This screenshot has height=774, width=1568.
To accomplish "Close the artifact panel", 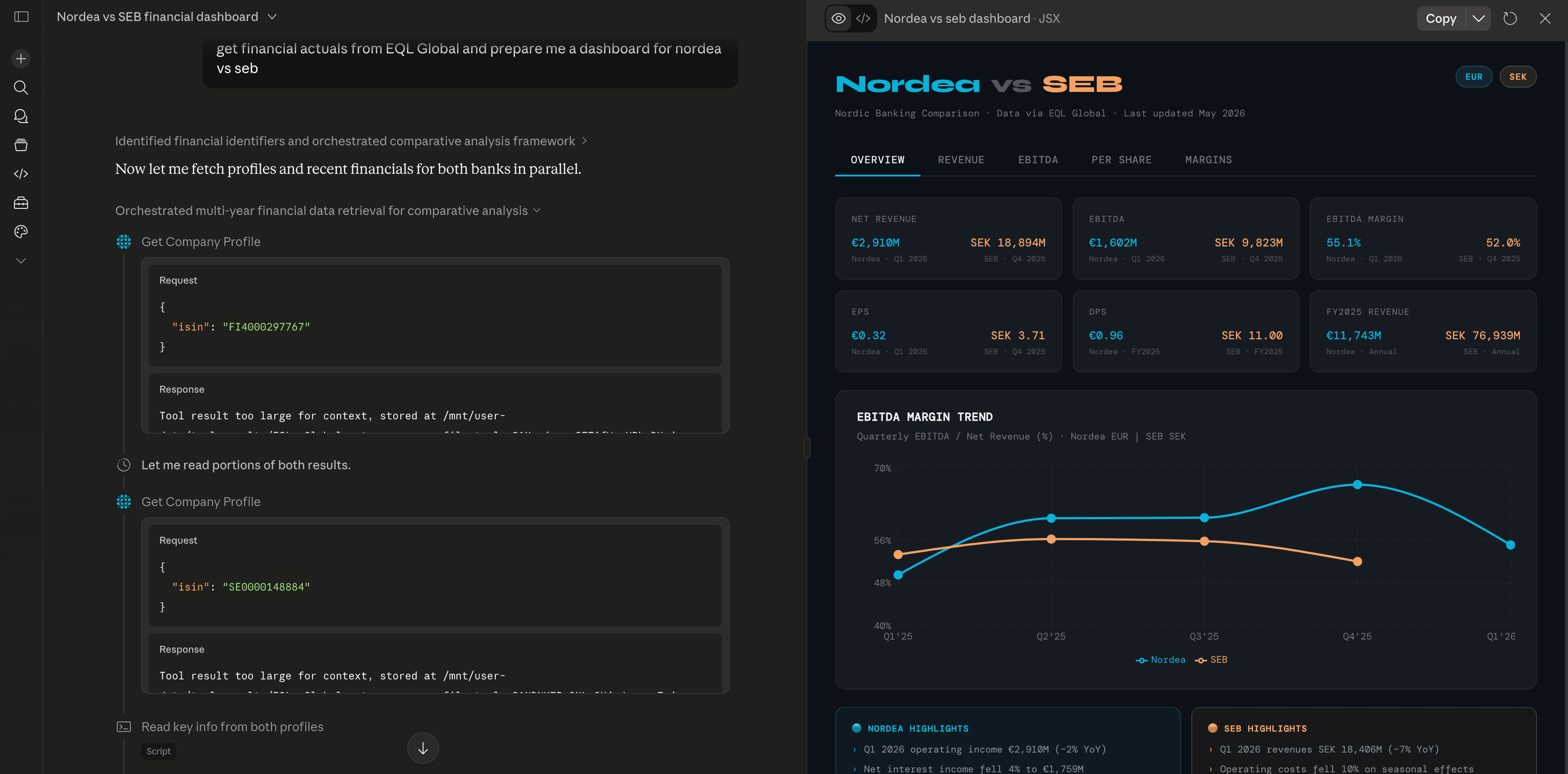I will tap(1545, 18).
